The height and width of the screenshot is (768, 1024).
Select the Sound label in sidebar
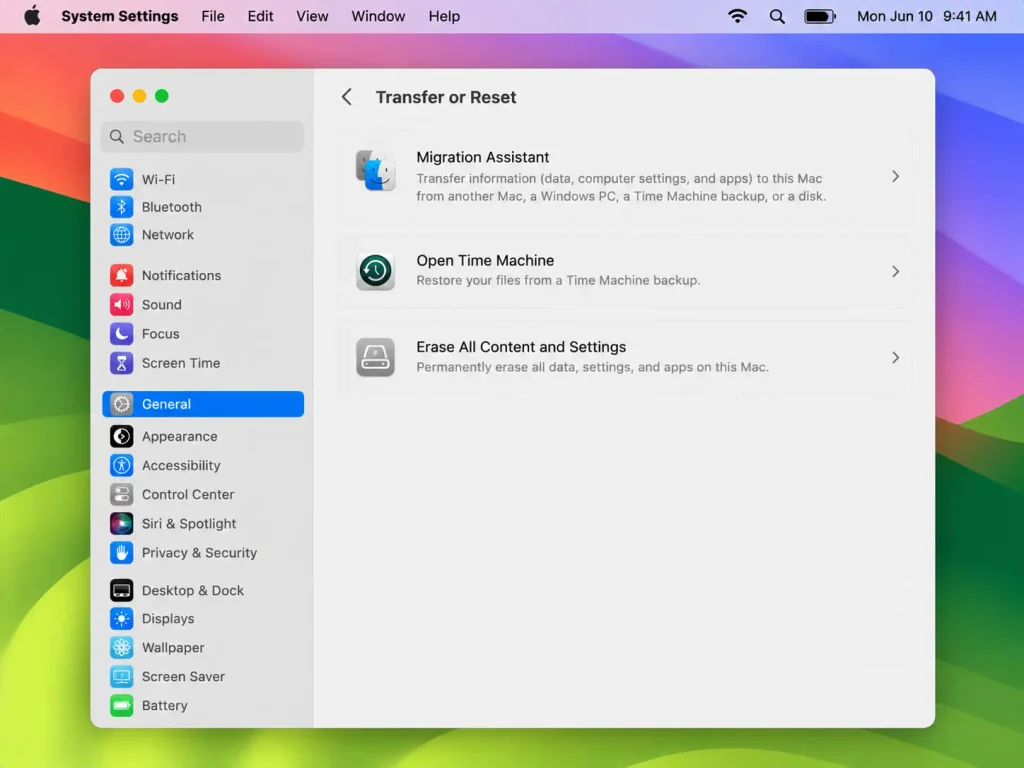tap(161, 304)
